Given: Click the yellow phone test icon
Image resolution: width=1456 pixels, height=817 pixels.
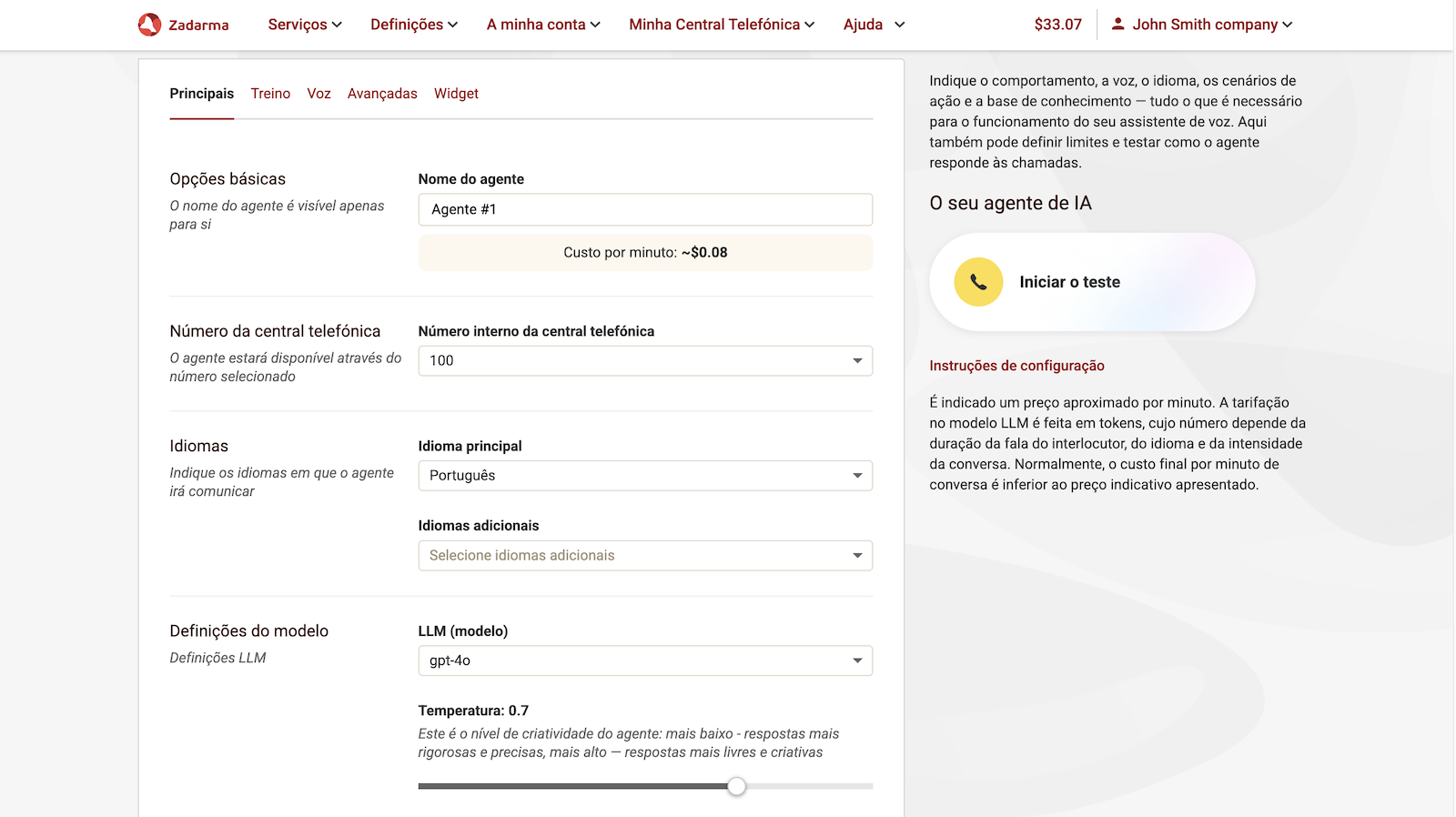Looking at the screenshot, I should pyautogui.click(x=978, y=282).
